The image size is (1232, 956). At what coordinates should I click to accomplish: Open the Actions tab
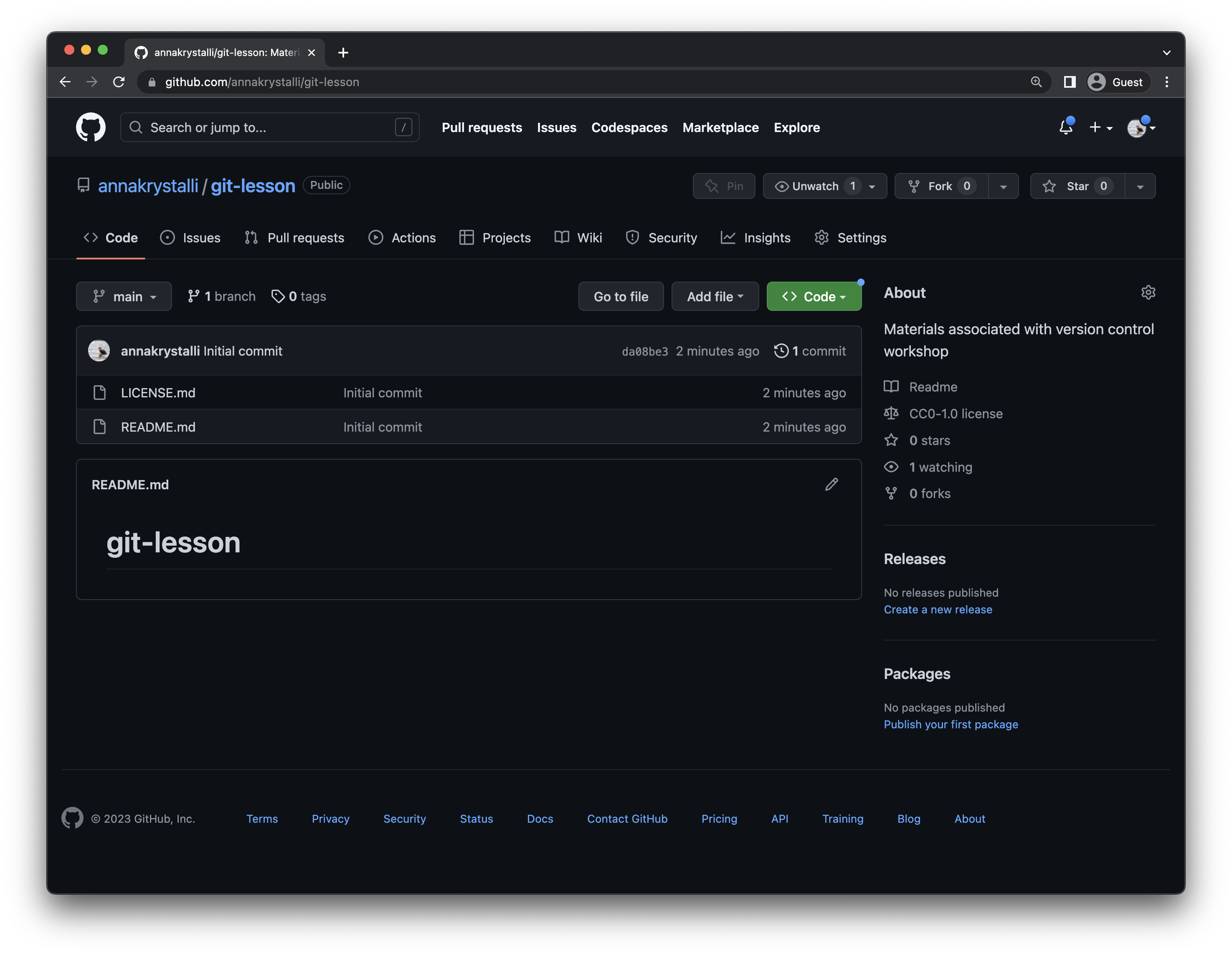point(402,238)
